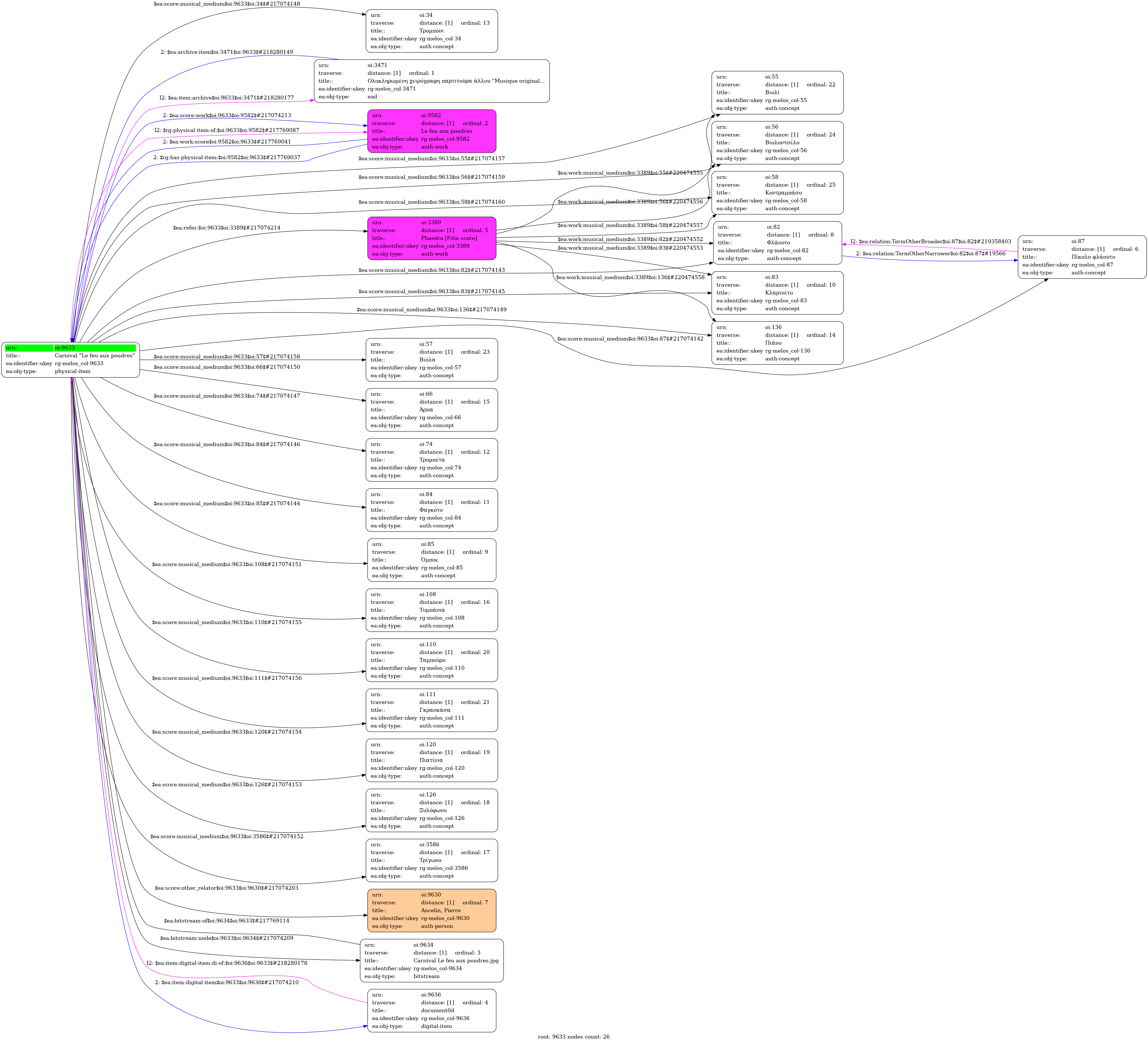Click the ea:refer edge label to oi:3389

[227, 228]
